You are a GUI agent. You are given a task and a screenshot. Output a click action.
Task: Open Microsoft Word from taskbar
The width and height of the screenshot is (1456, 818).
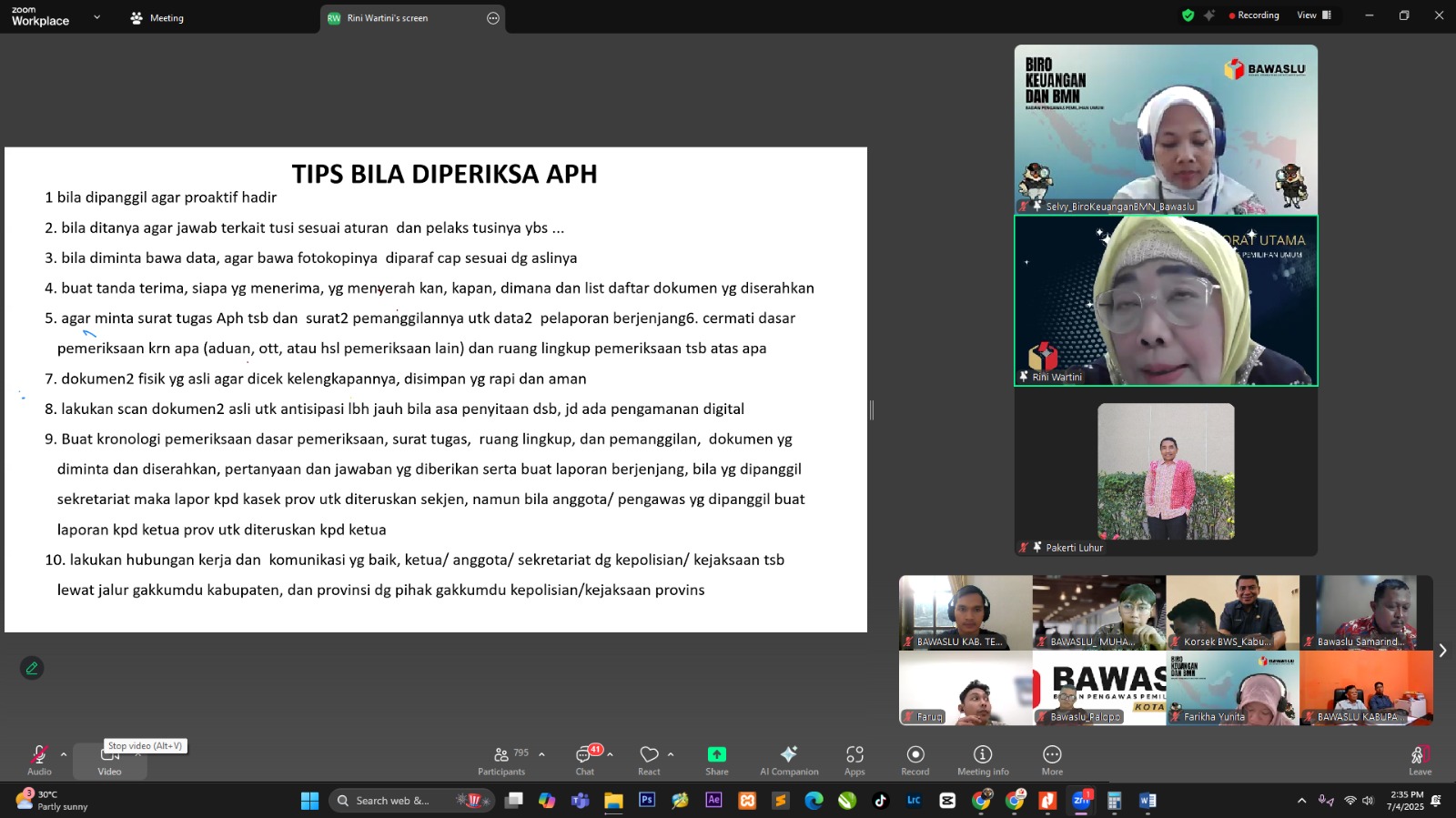coord(1148,801)
